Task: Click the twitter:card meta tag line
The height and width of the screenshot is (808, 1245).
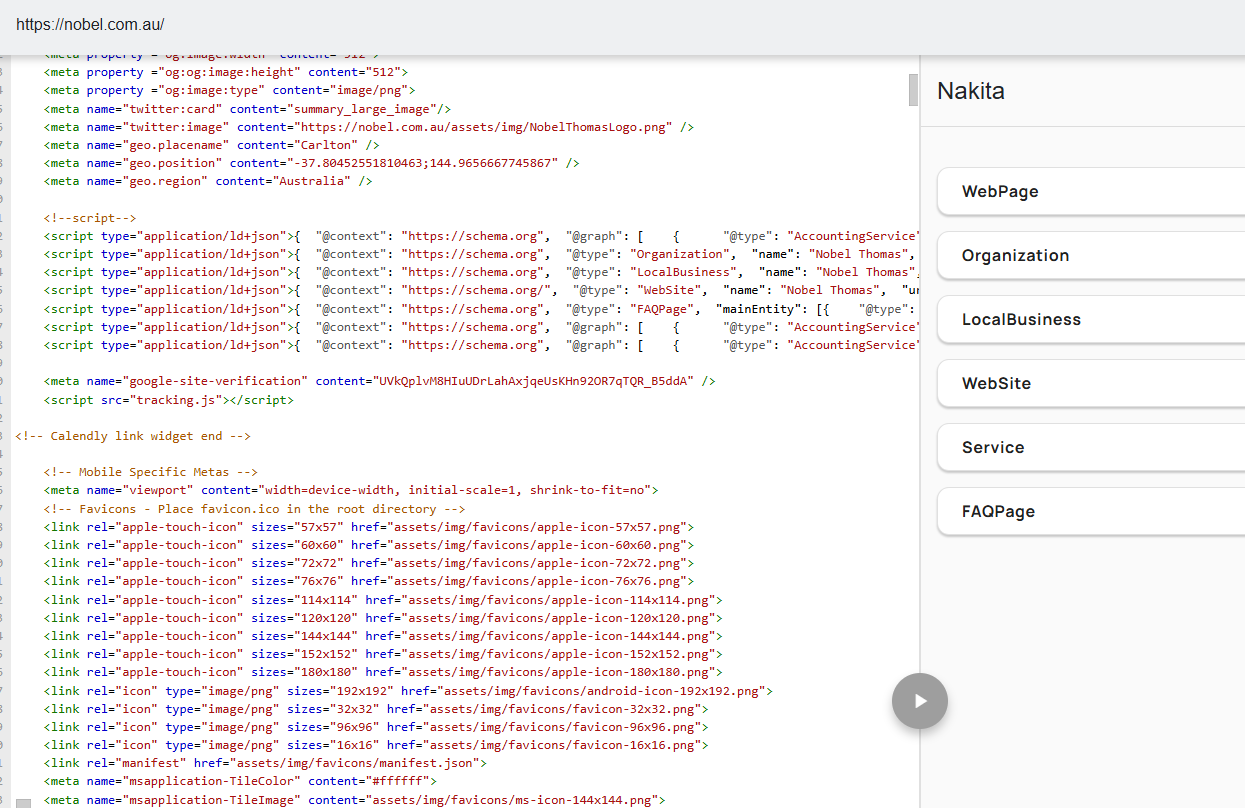Action: (x=247, y=109)
